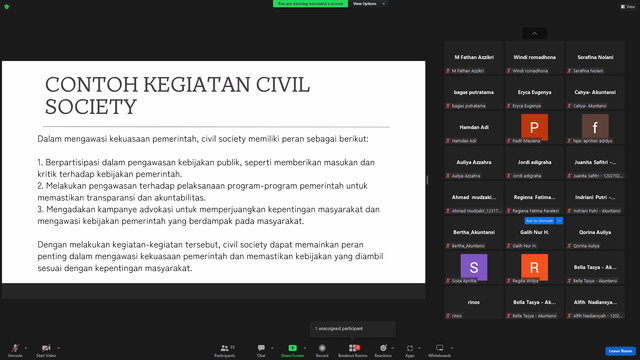Click the '1 unassigned participant' tooltip
640x360 pixels.
pos(353,329)
